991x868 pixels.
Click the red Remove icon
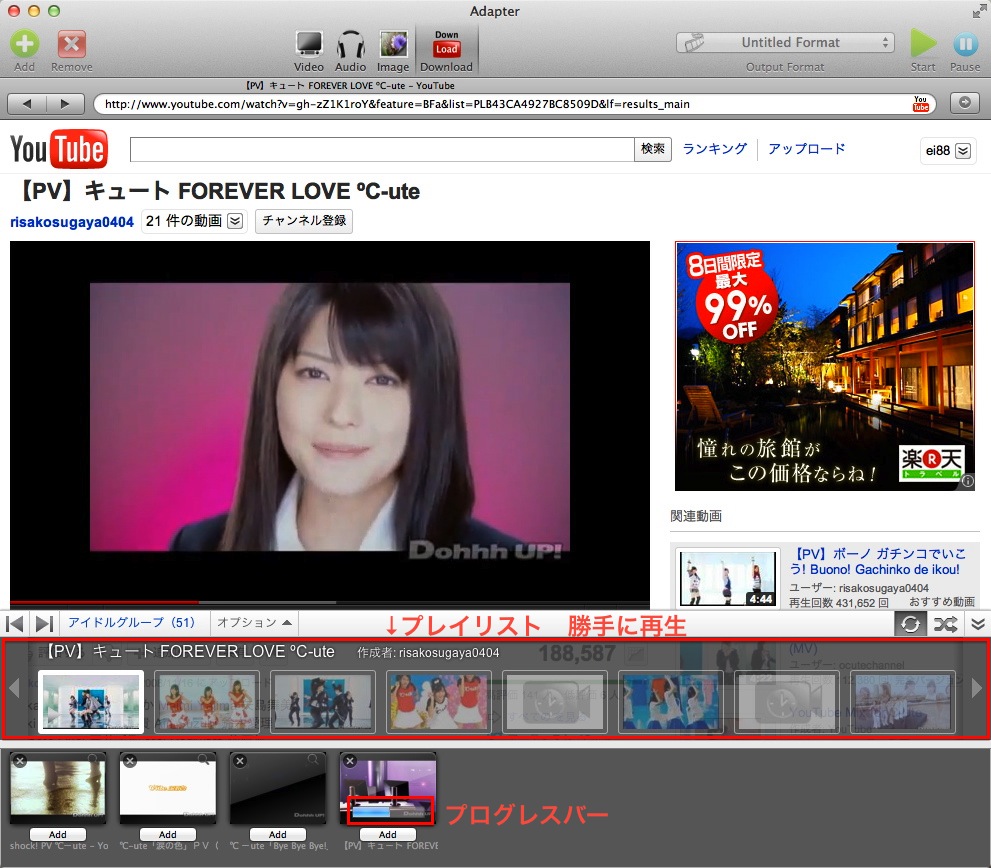tap(71, 44)
